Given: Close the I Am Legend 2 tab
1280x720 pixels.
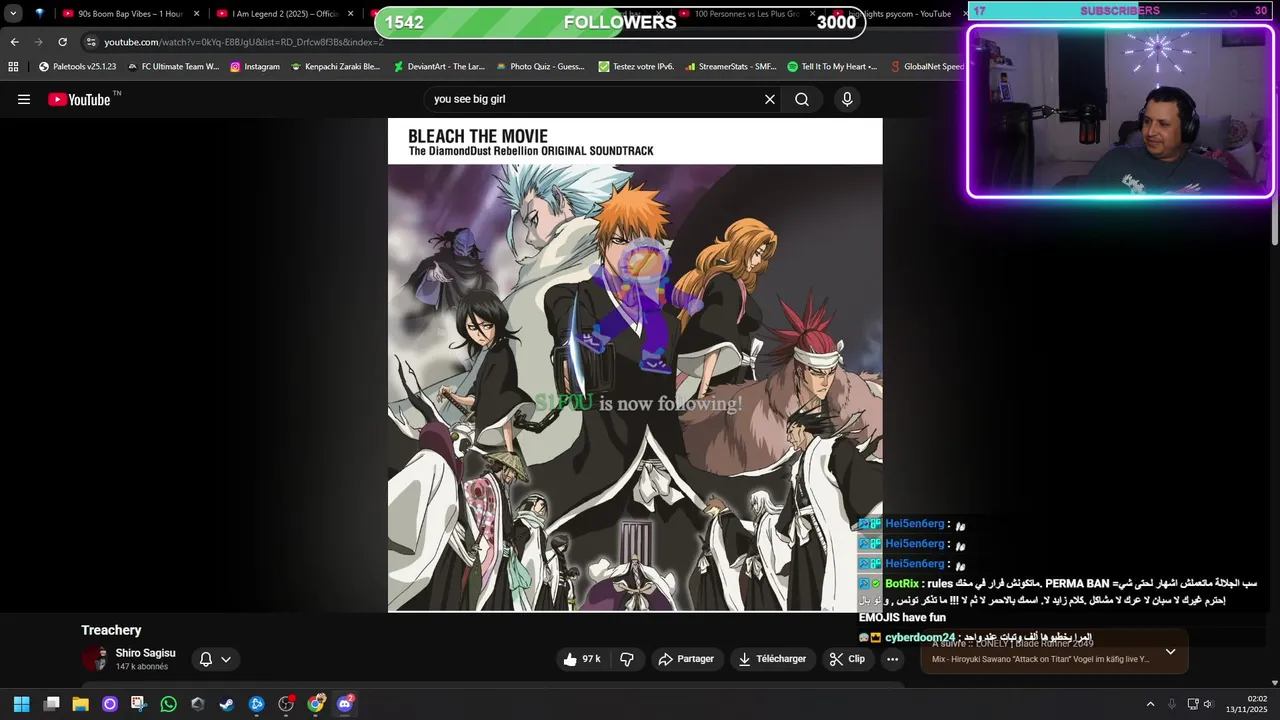Looking at the screenshot, I should coord(350,14).
